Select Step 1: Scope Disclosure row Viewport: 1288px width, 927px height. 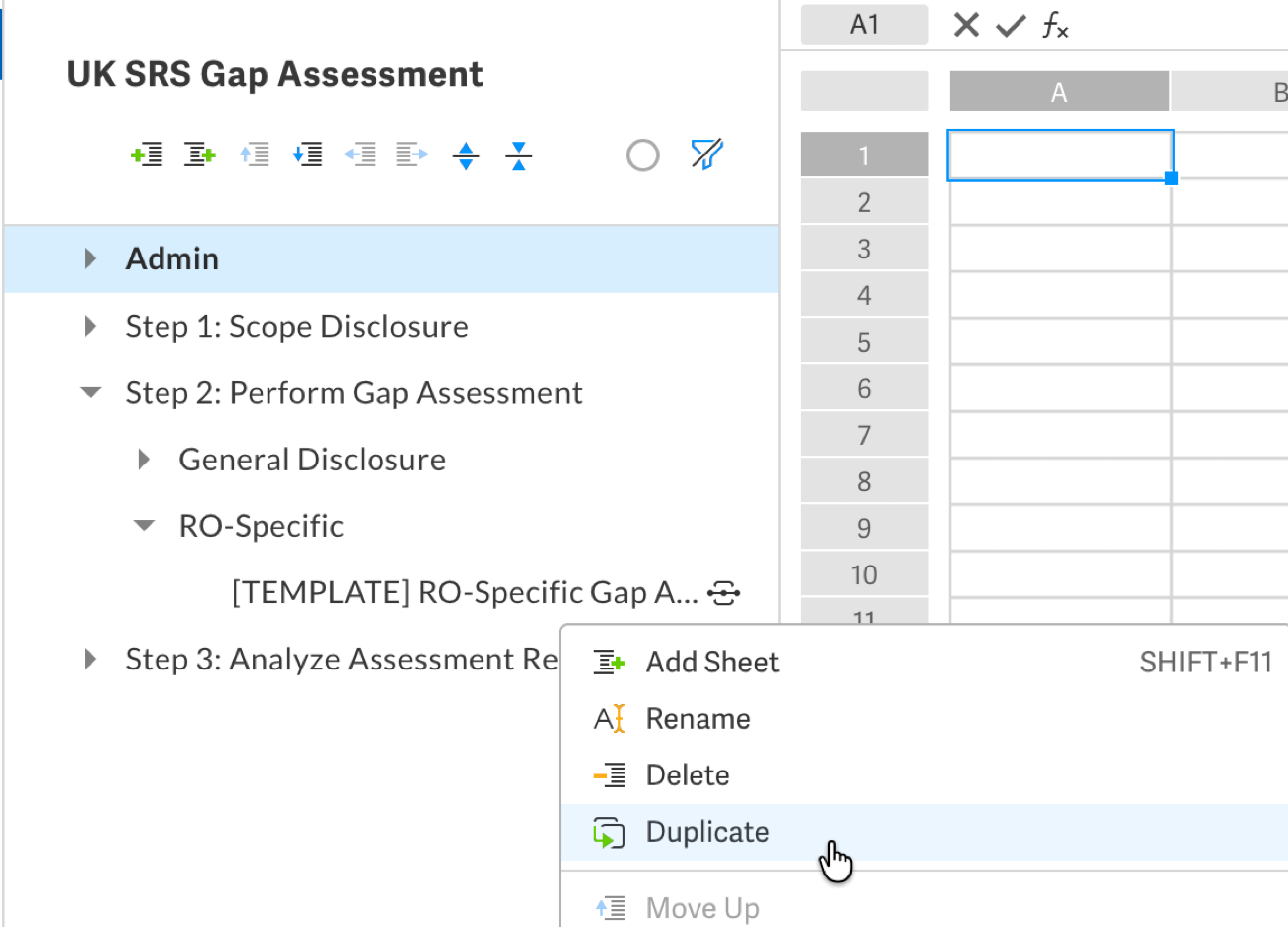click(x=391, y=326)
